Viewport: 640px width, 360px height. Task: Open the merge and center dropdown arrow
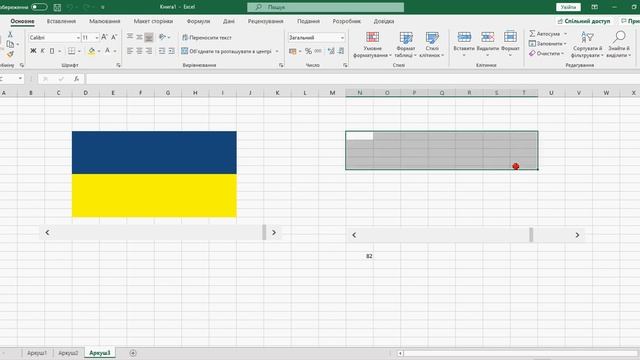(x=277, y=51)
